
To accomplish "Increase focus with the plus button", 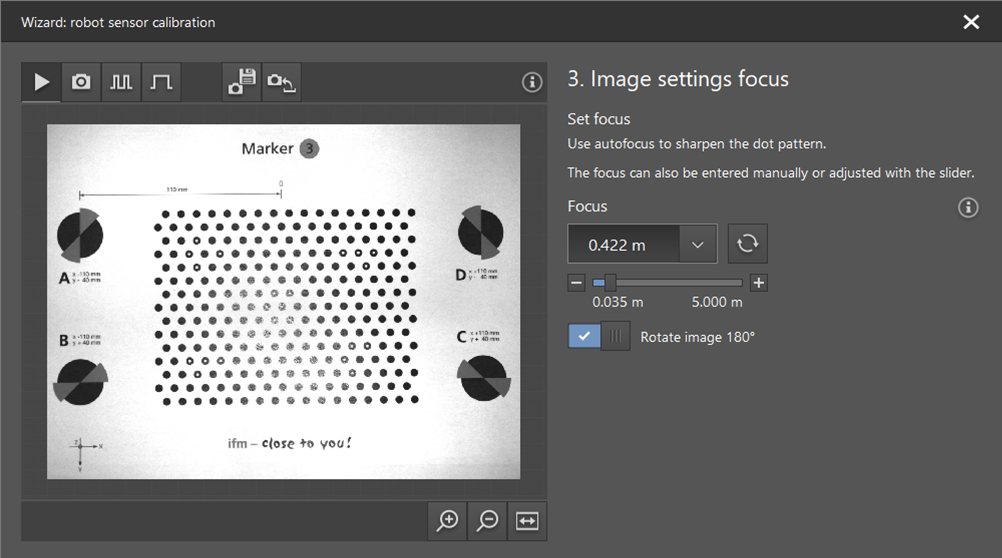I will click(759, 283).
